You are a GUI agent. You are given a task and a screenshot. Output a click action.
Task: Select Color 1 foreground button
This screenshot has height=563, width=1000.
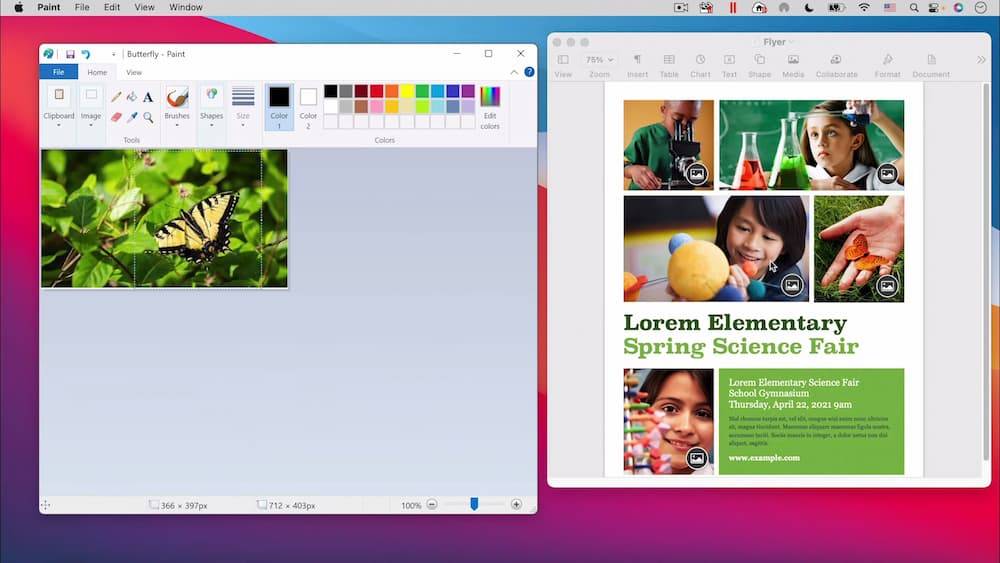pyautogui.click(x=279, y=107)
